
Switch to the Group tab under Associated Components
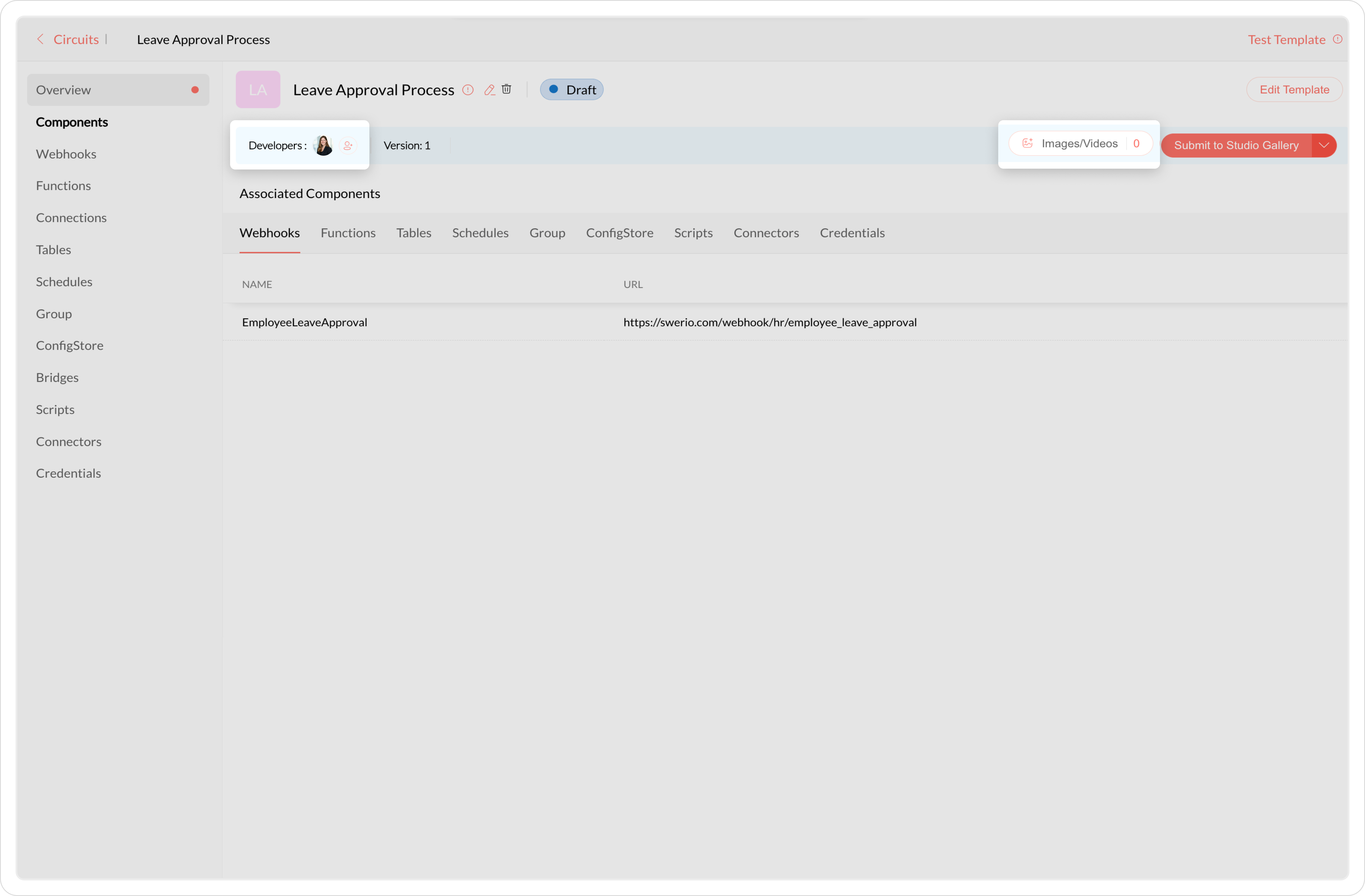[547, 233]
